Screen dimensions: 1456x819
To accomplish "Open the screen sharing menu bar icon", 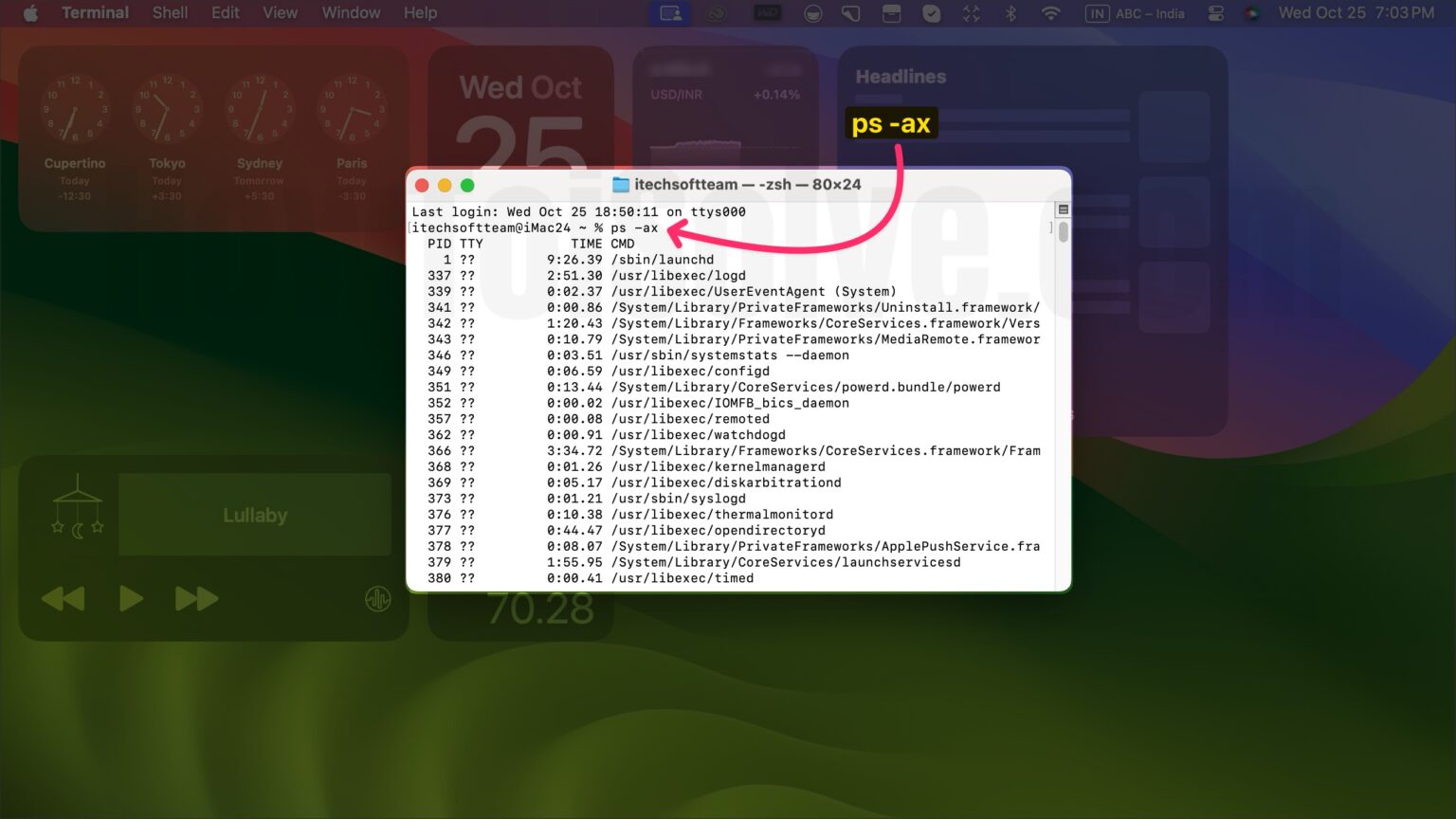I will coord(671,13).
